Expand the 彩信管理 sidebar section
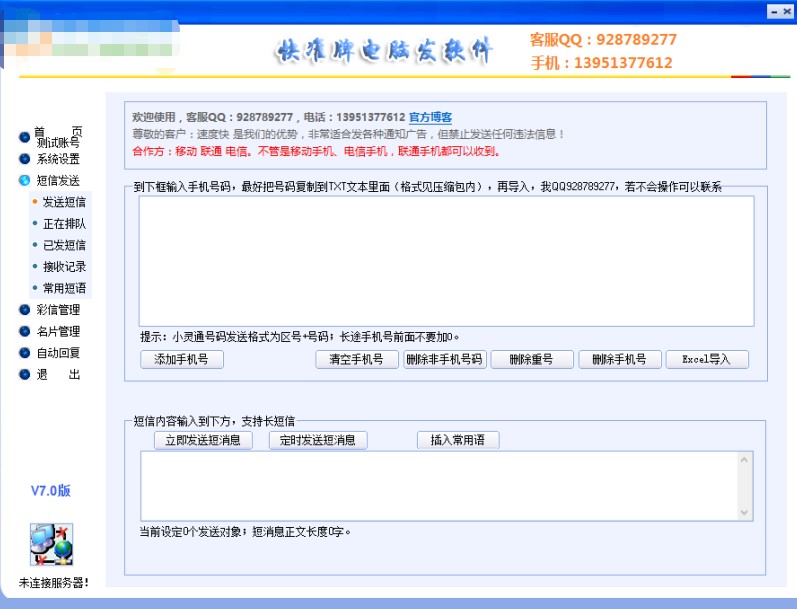 [x=58, y=310]
